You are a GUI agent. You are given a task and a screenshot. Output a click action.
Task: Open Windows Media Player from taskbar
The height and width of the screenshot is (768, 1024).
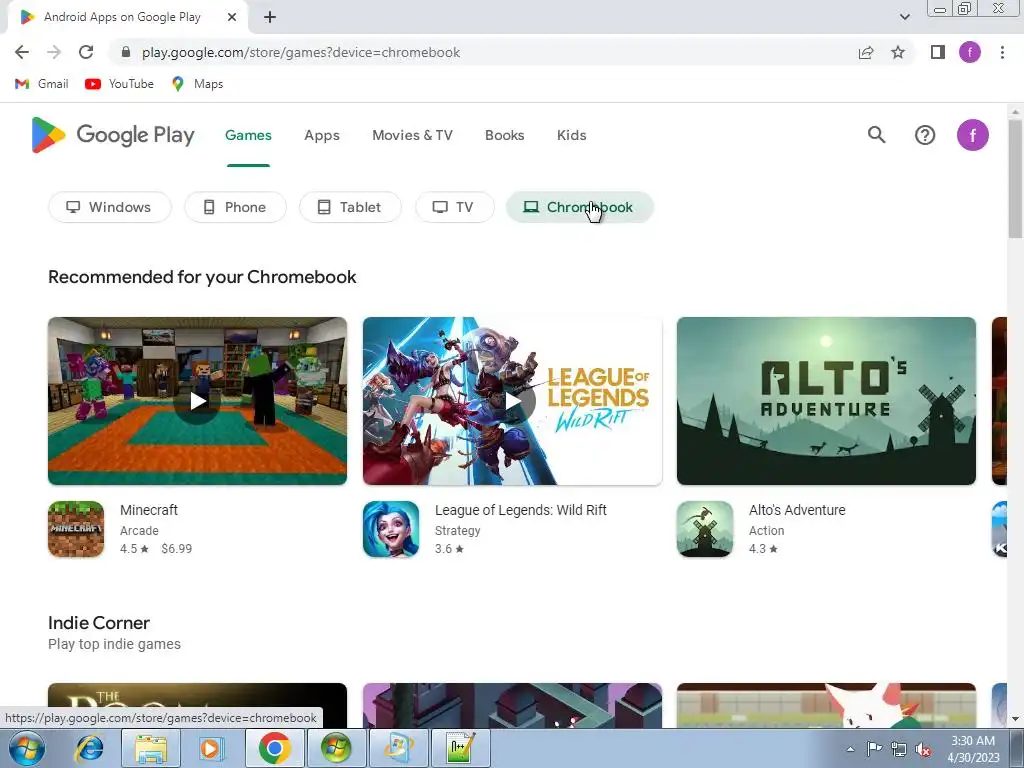pyautogui.click(x=211, y=748)
